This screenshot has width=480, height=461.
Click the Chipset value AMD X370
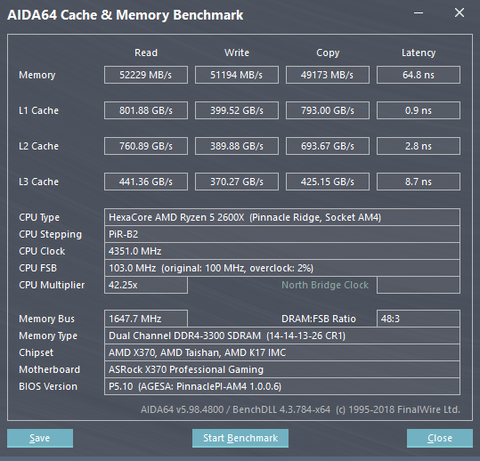[x=282, y=353]
